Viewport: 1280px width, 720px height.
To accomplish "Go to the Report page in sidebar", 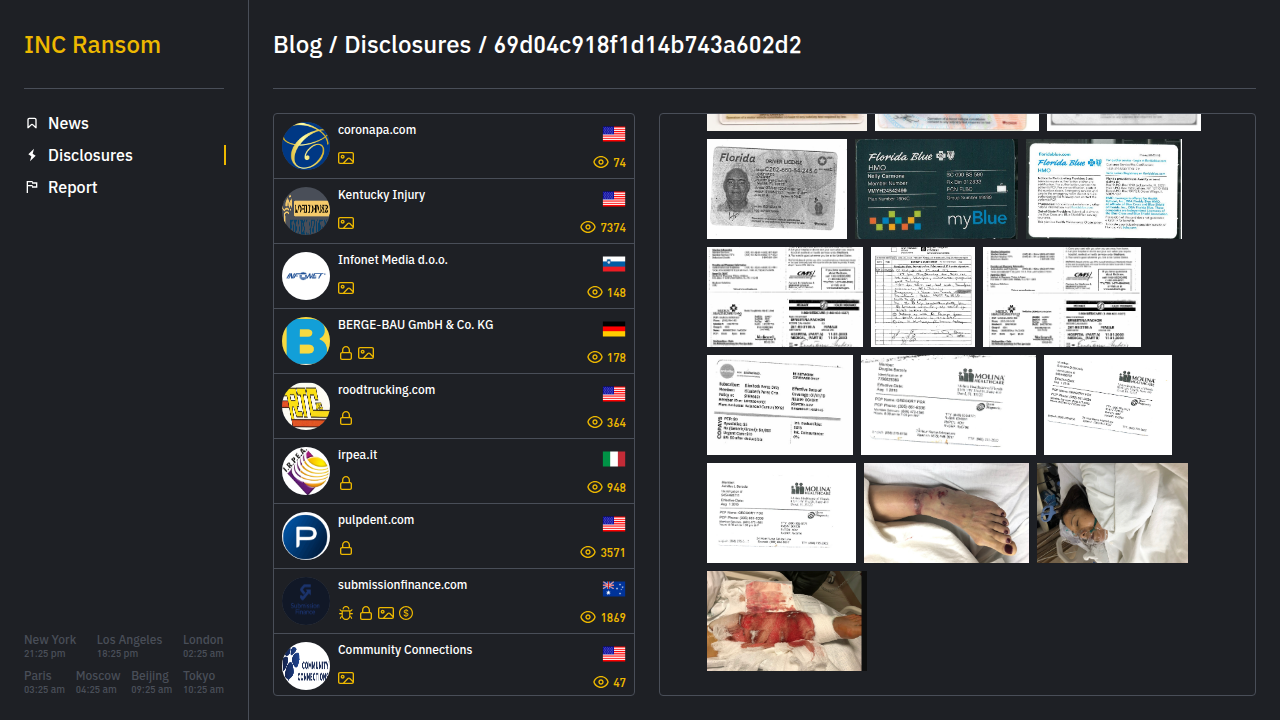I will coord(73,187).
